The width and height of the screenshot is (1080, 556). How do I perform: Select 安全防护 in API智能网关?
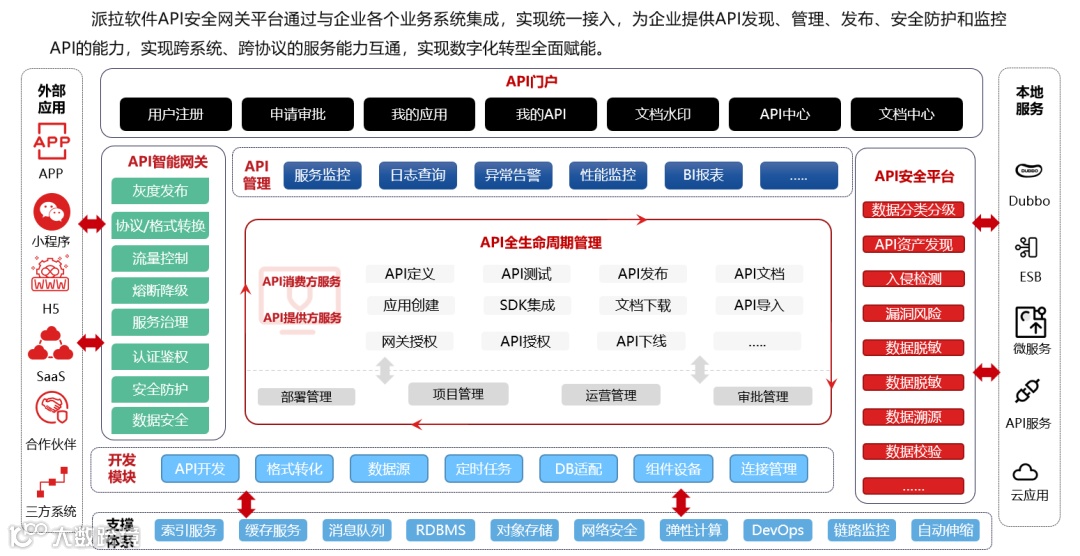[x=160, y=389]
